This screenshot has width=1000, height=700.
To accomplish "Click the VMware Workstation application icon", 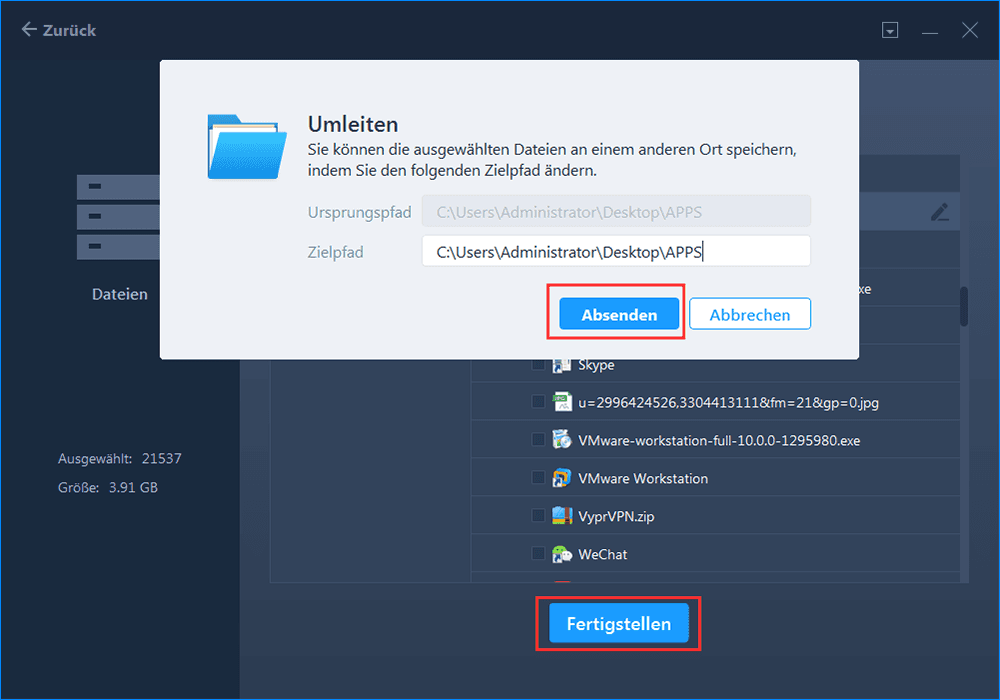I will click(x=561, y=478).
